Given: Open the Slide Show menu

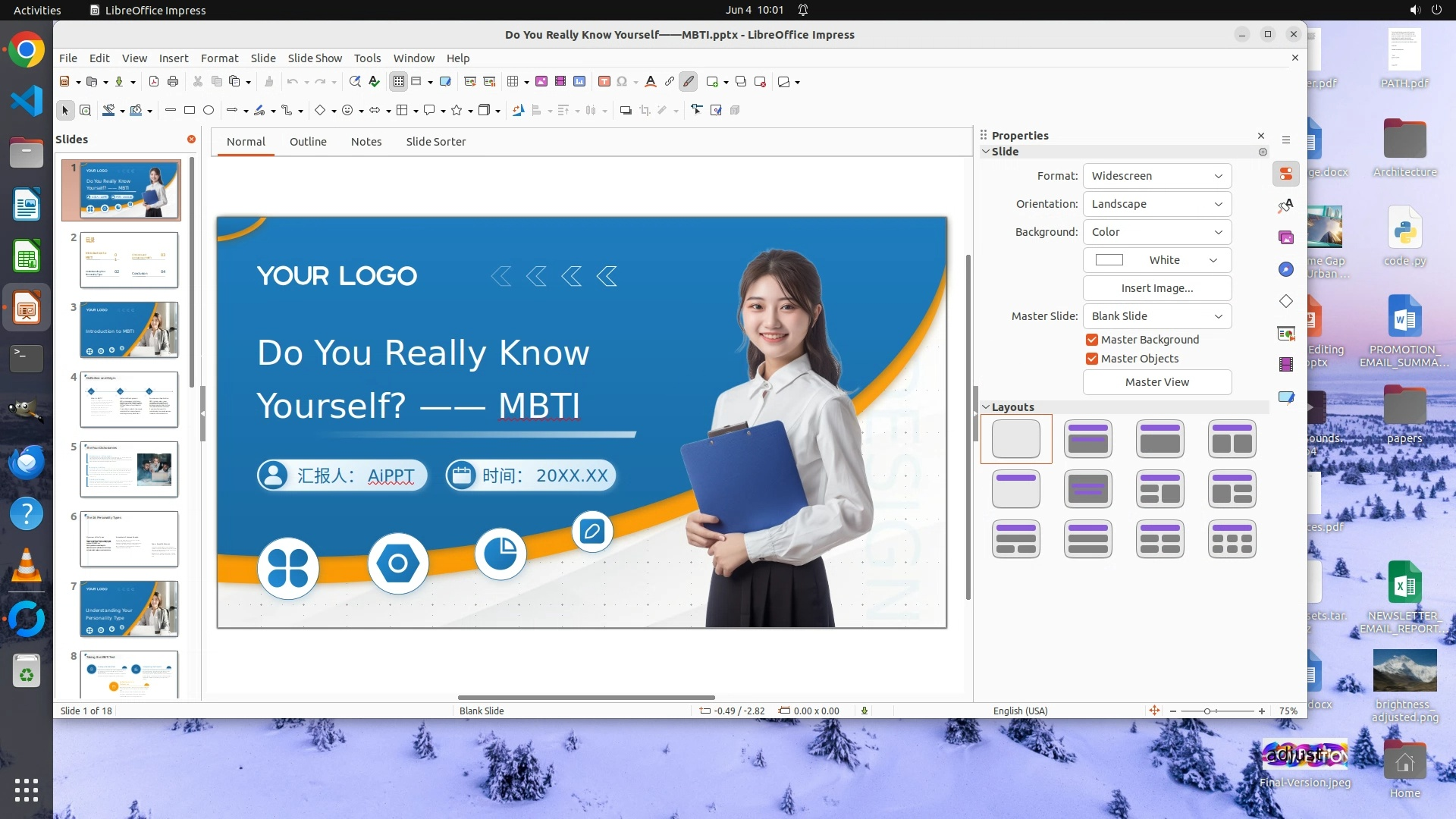Looking at the screenshot, I should point(315,58).
